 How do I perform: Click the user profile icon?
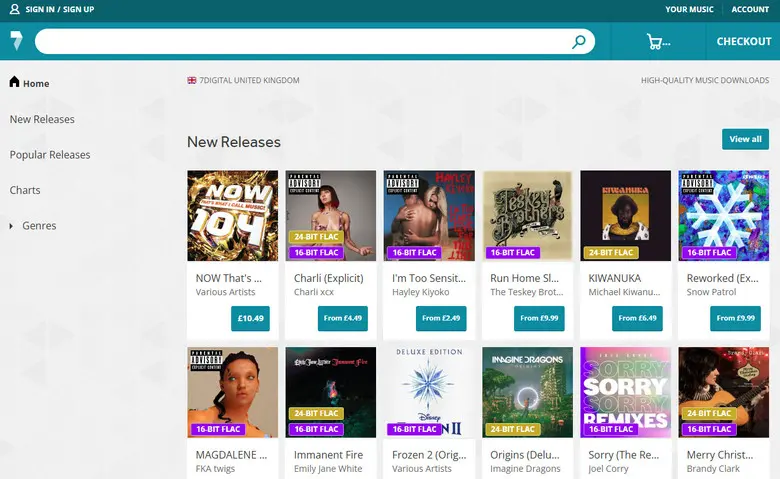pyautogui.click(x=14, y=9)
